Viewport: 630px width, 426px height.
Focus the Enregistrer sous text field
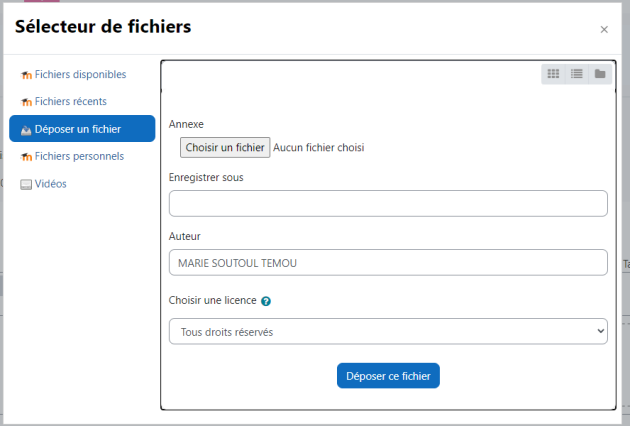[x=388, y=203]
